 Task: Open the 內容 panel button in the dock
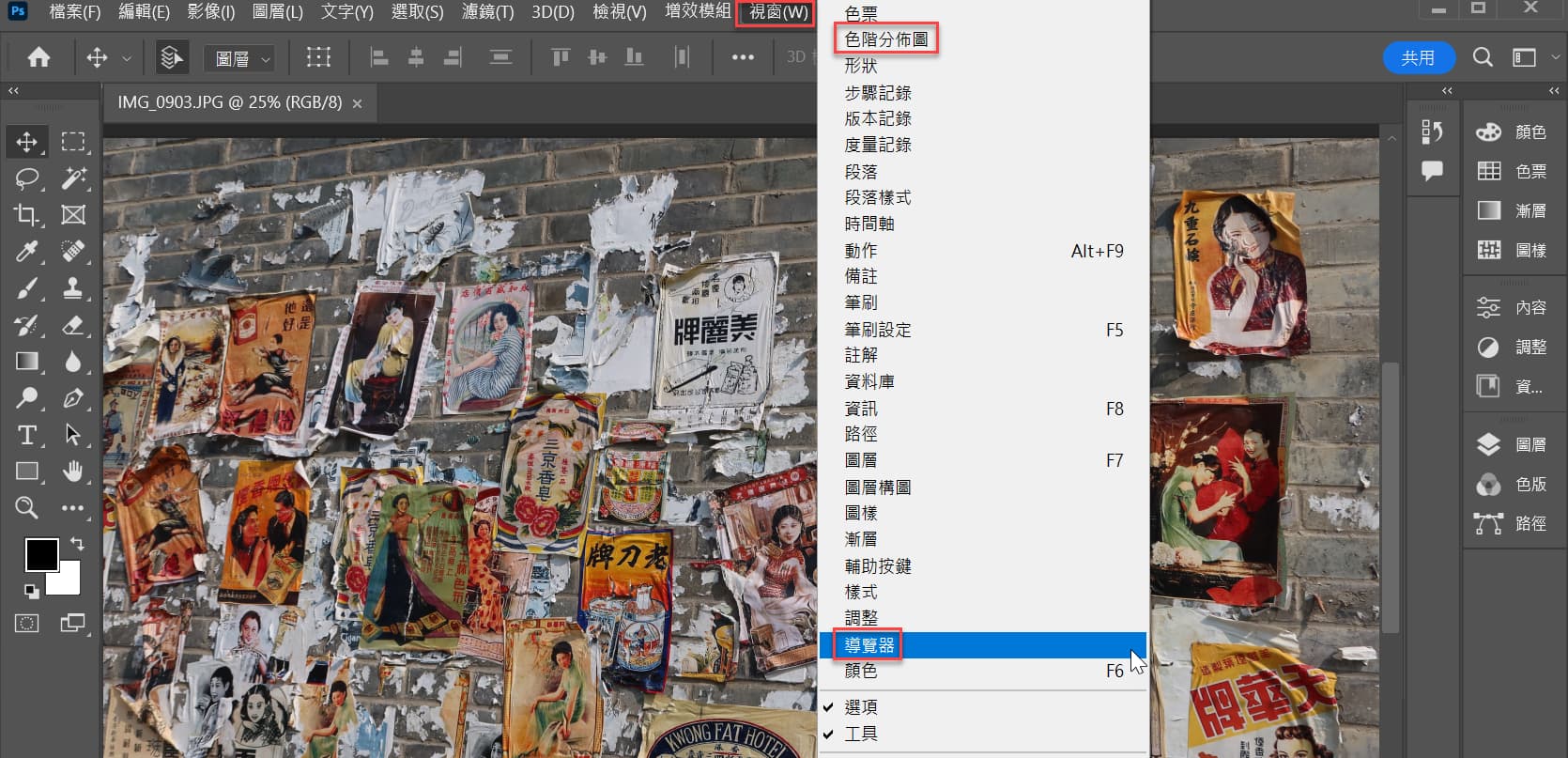pyautogui.click(x=1512, y=307)
